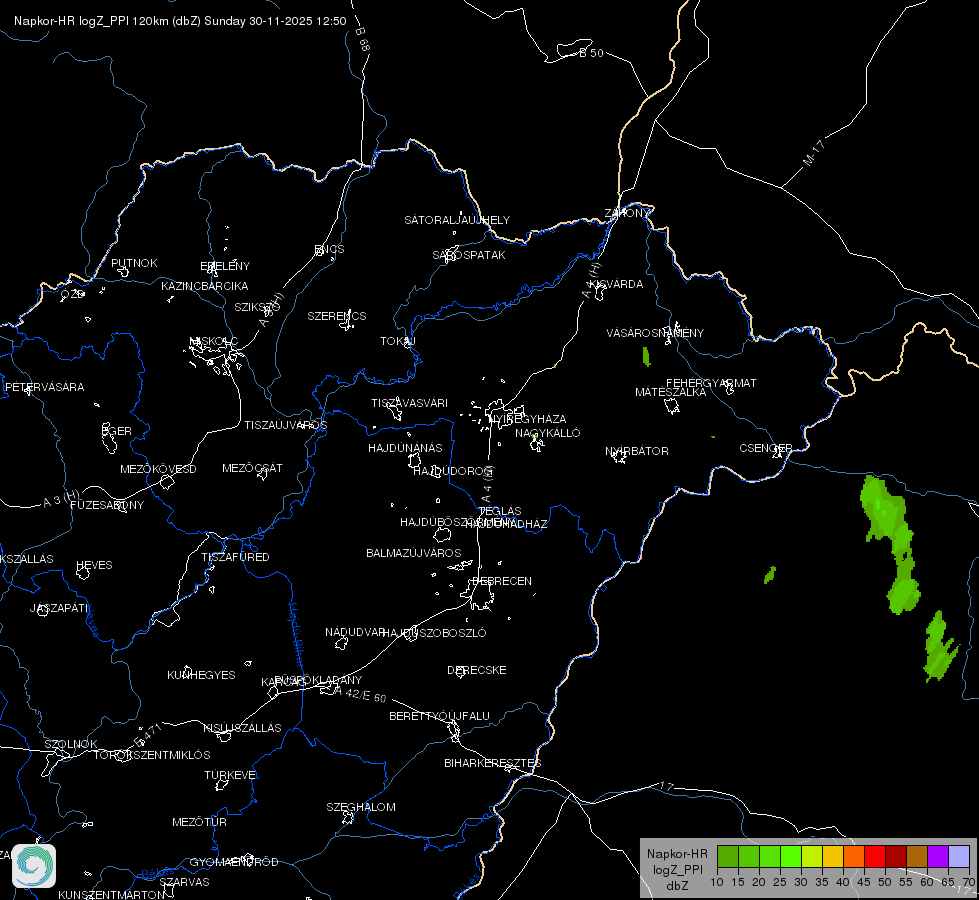Click the MÁTÉSZALKA label
This screenshot has height=900, width=979.
pos(671,392)
